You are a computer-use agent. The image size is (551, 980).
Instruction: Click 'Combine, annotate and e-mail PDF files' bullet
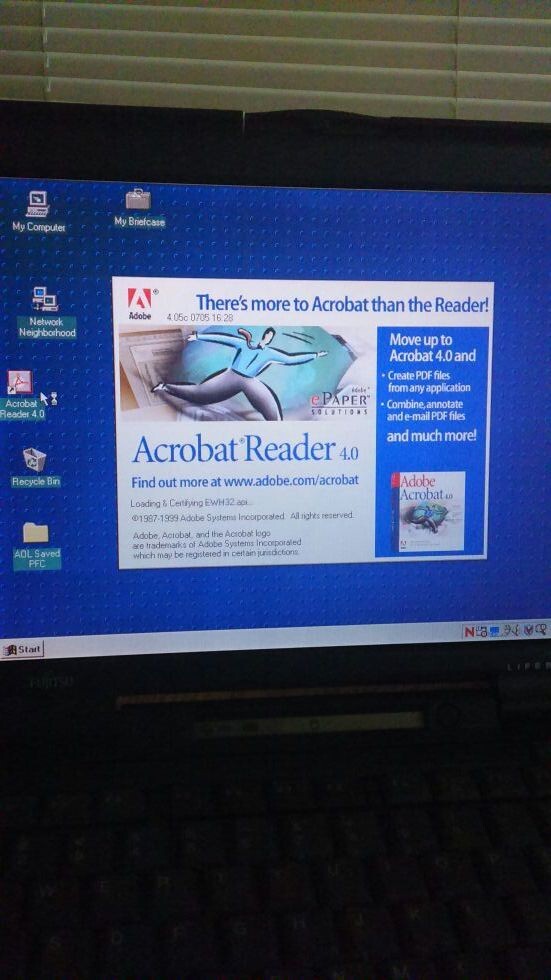click(x=424, y=411)
